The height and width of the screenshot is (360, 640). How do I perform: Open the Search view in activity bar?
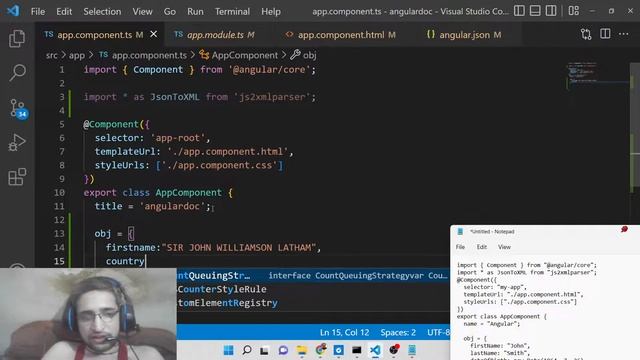point(17,73)
